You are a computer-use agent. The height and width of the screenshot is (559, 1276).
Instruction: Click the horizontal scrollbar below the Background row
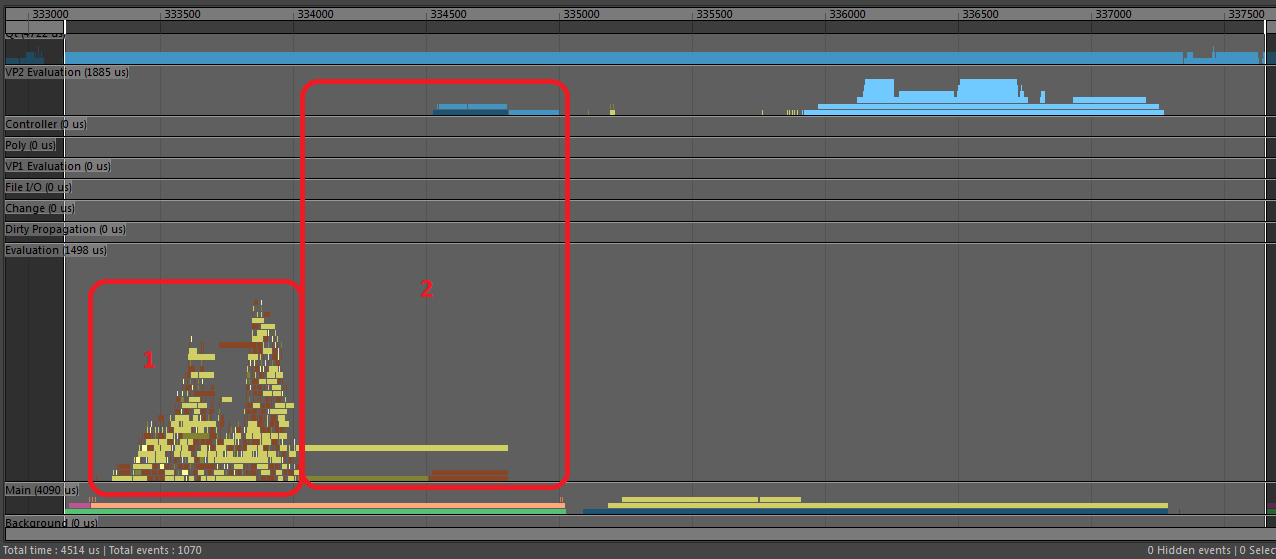pos(638,535)
